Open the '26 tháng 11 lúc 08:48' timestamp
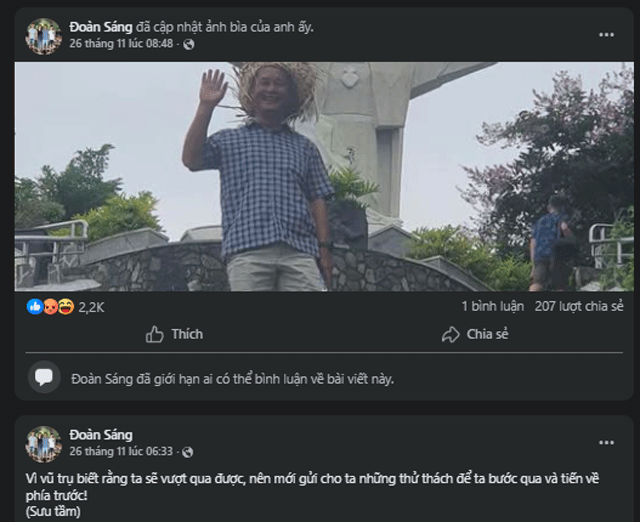This screenshot has height=522, width=640. point(122,44)
